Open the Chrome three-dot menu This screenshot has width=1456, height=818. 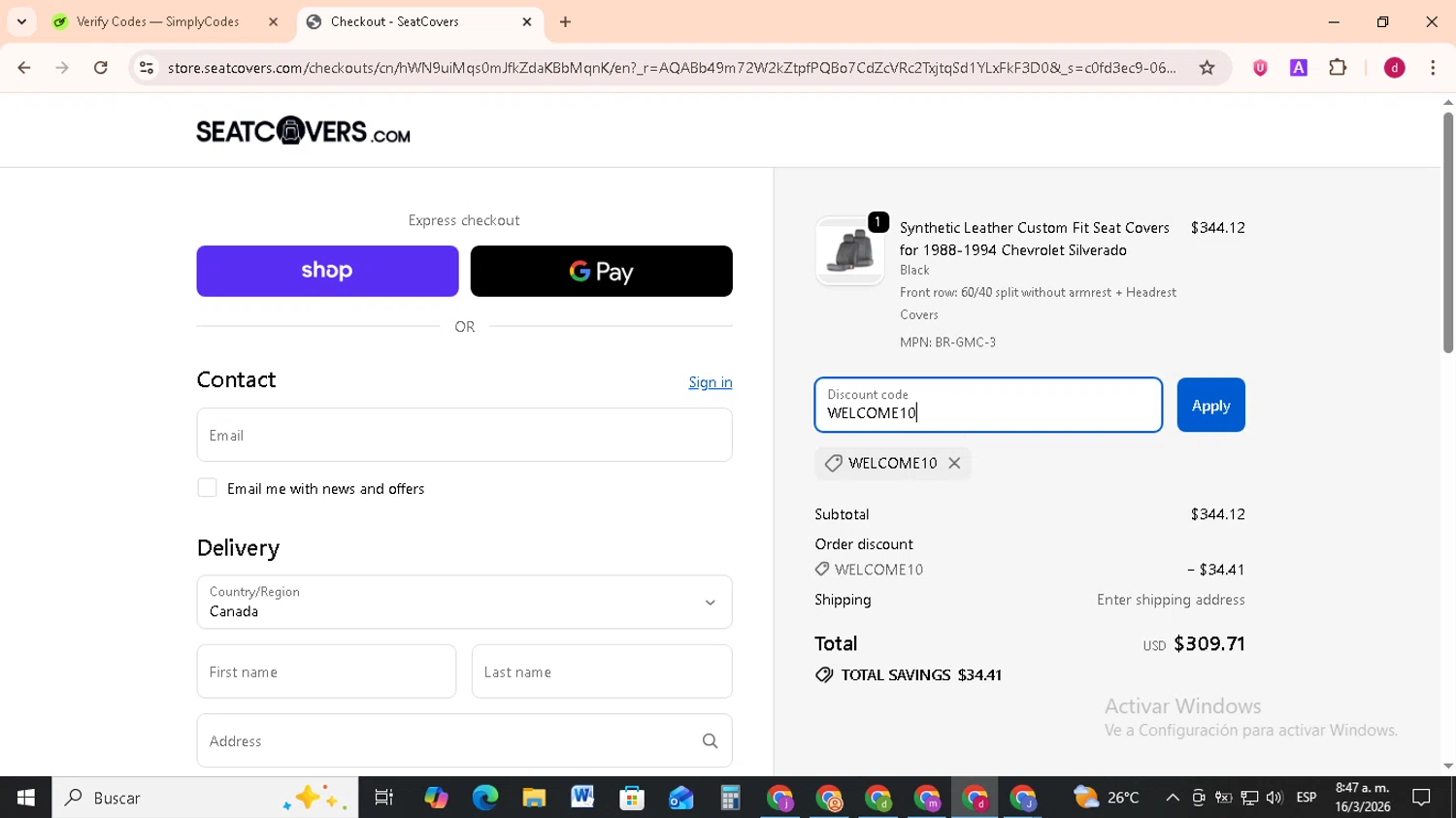tap(1433, 67)
